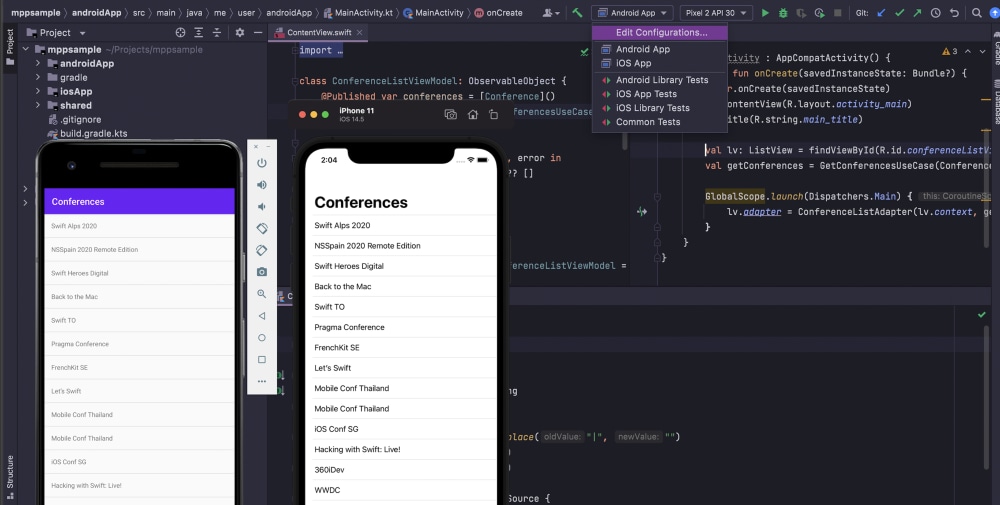Update project with the blue Git arrow

[881, 13]
